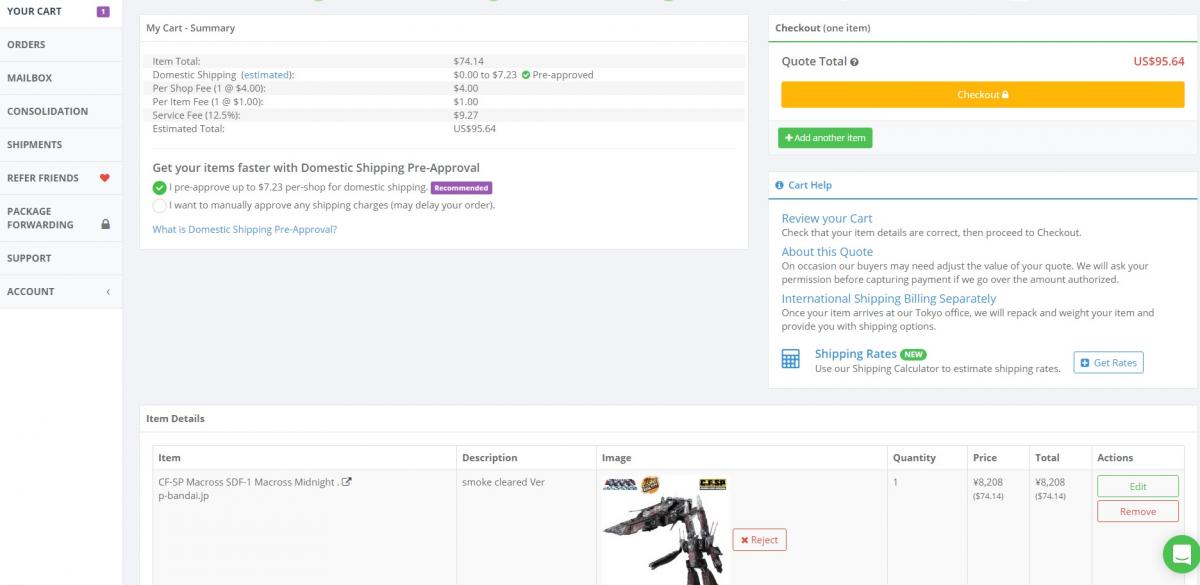Click the Macross item product image
1200x585 pixels.
[666, 531]
